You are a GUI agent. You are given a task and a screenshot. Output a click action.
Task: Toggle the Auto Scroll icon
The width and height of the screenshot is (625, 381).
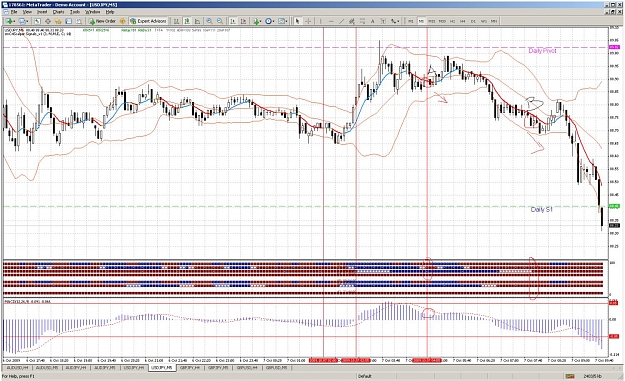coord(232,21)
